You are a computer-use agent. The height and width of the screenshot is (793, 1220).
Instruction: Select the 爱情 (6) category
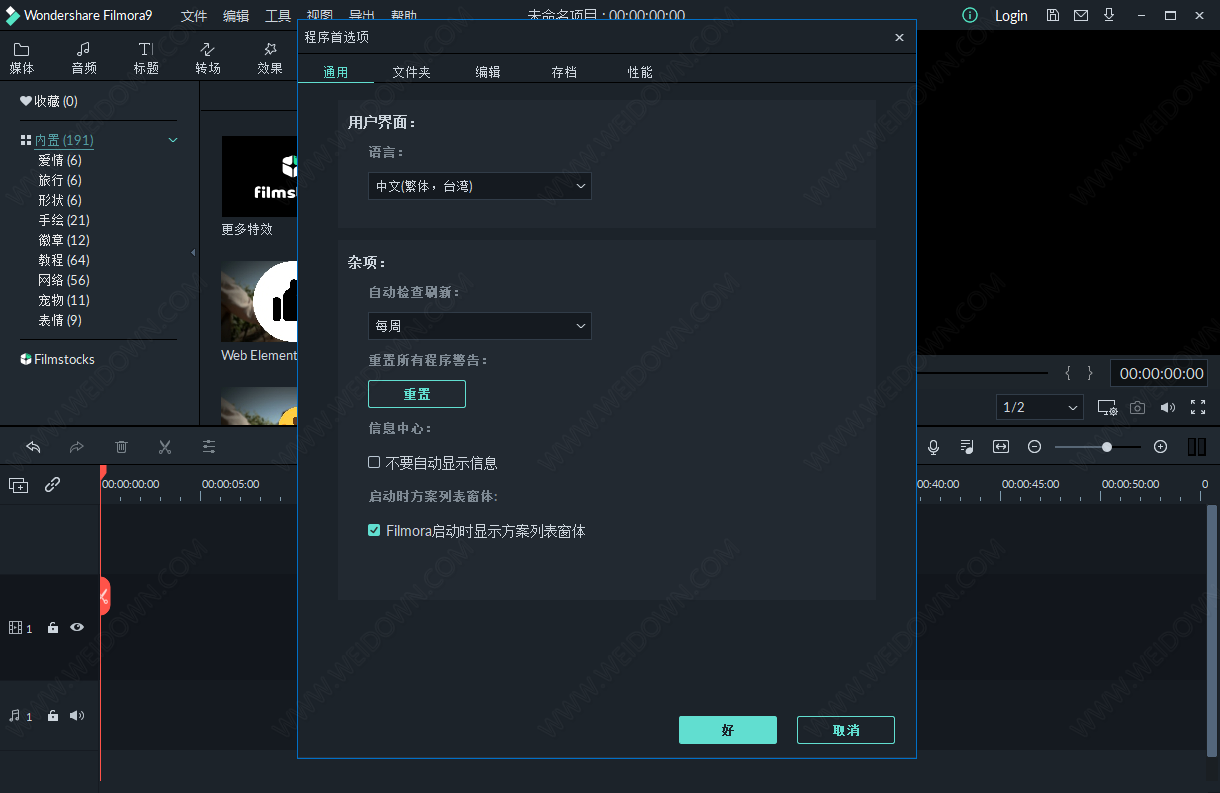(x=60, y=160)
